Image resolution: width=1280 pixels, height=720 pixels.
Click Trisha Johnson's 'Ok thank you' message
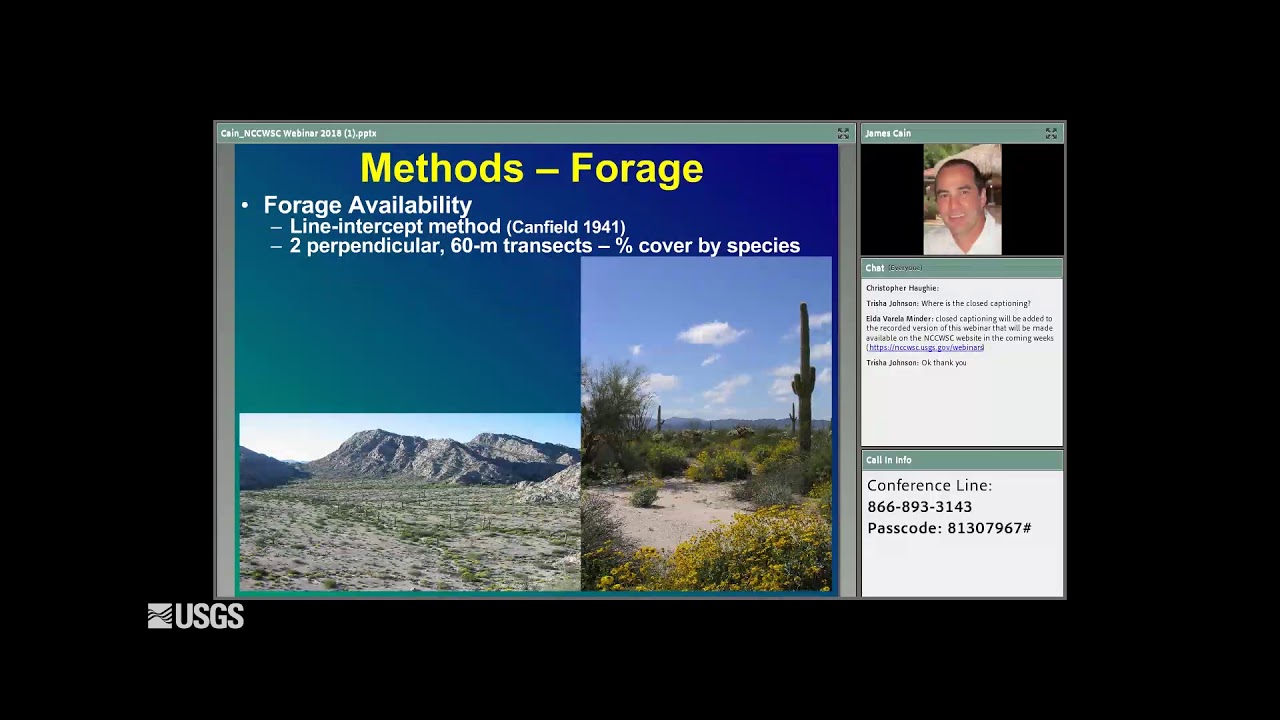tap(916, 363)
